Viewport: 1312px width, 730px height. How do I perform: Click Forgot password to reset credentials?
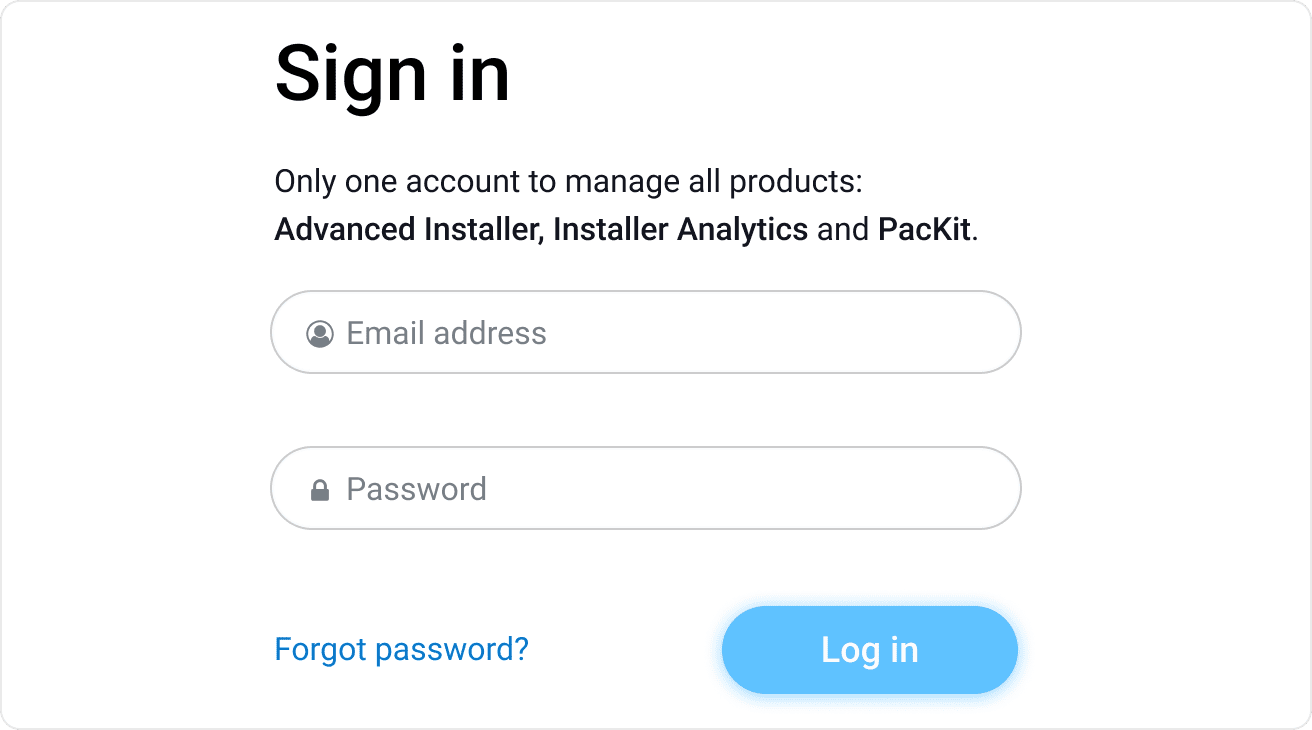click(401, 649)
